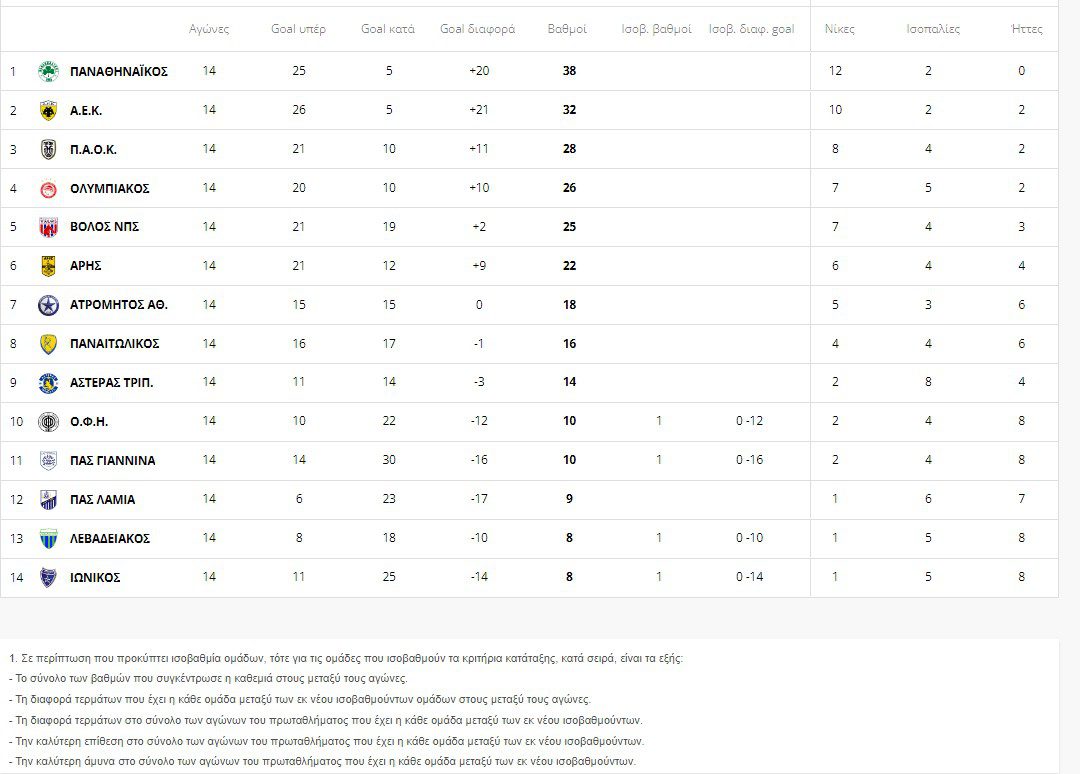Select the Goal διαφορά column header
1080x774 pixels.
[x=477, y=29]
